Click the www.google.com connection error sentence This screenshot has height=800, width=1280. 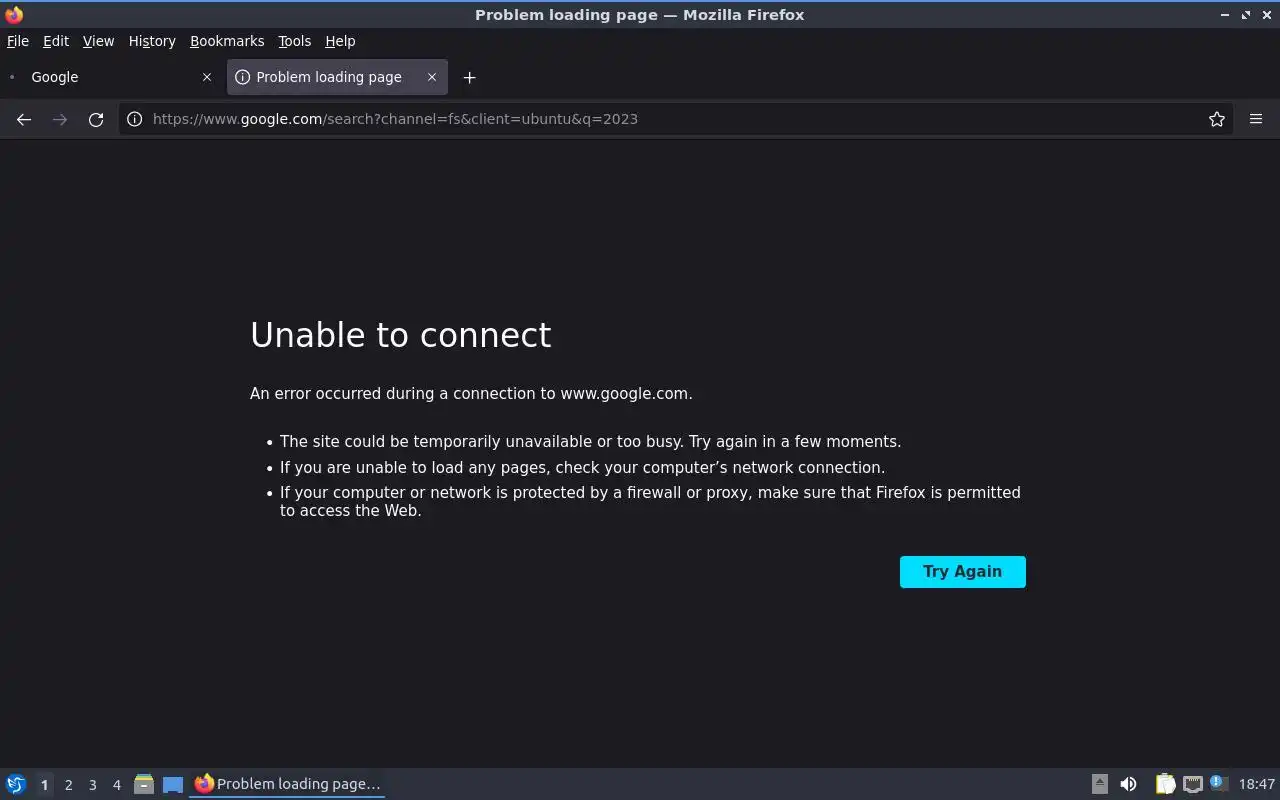pyautogui.click(x=471, y=394)
